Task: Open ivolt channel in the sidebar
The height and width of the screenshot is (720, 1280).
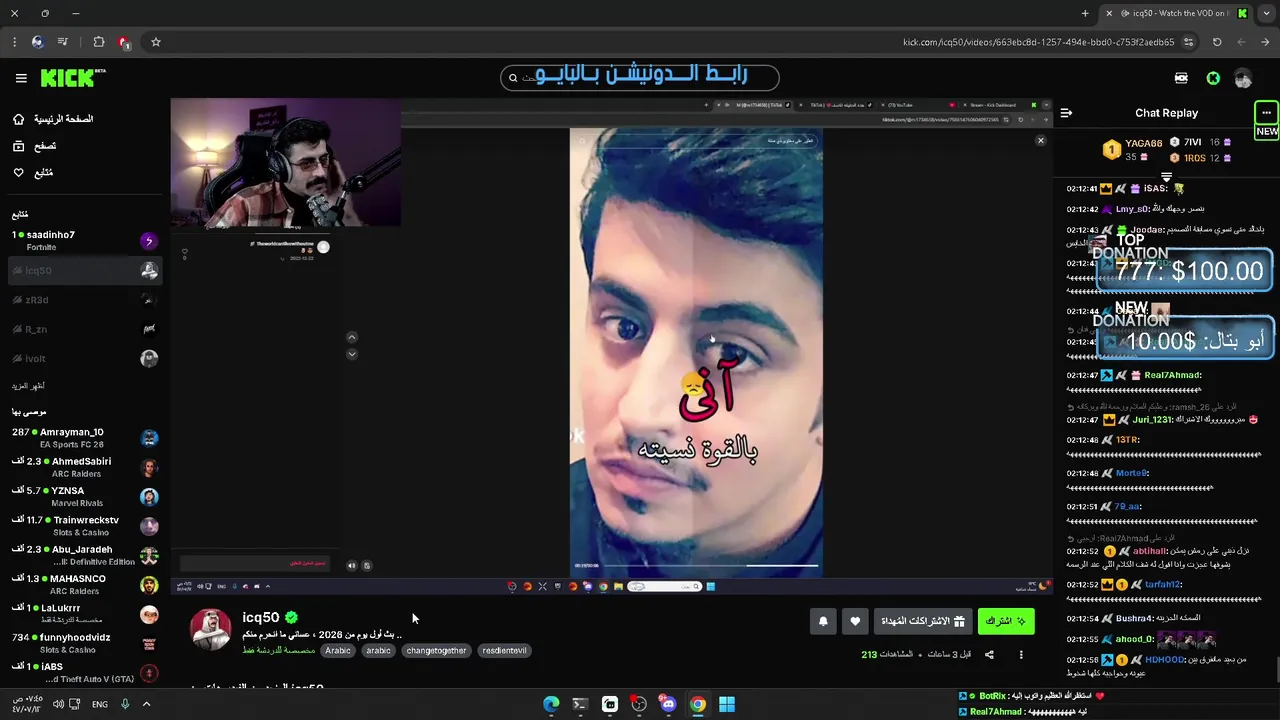Action: coord(85,358)
